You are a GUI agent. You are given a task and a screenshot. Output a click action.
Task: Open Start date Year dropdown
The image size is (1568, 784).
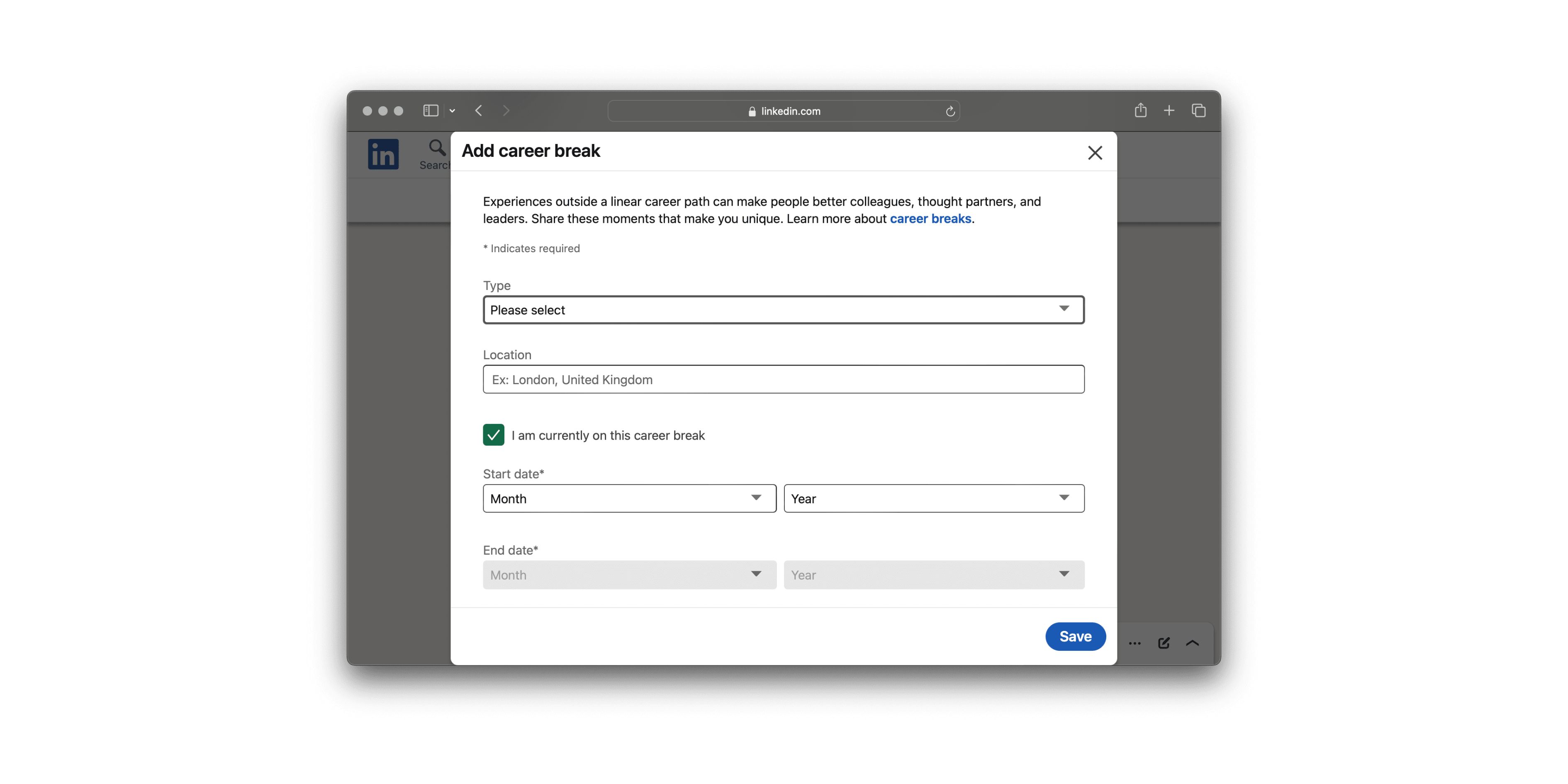(x=934, y=499)
